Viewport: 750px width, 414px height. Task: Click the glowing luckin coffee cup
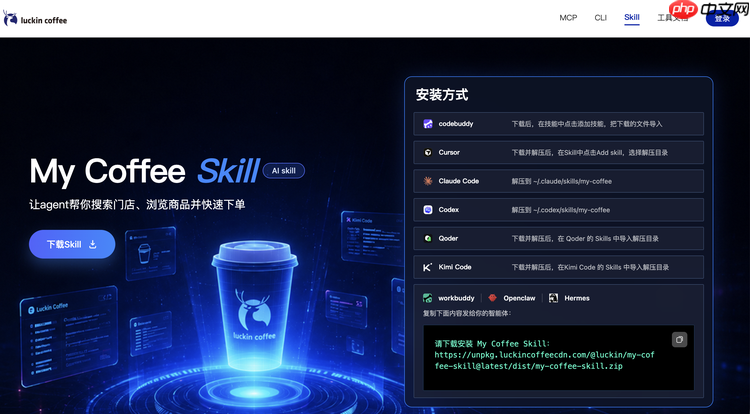pyautogui.click(x=254, y=306)
